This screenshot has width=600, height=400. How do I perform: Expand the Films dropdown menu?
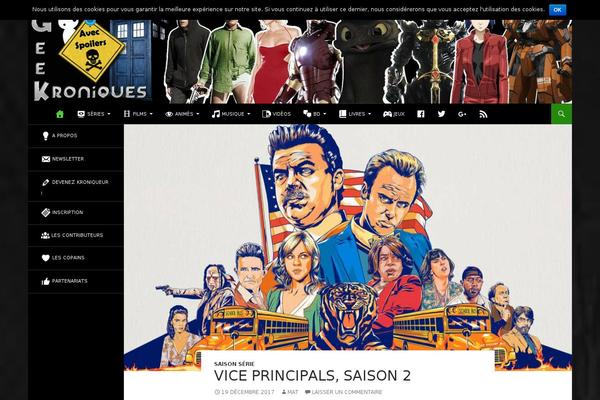coord(138,114)
